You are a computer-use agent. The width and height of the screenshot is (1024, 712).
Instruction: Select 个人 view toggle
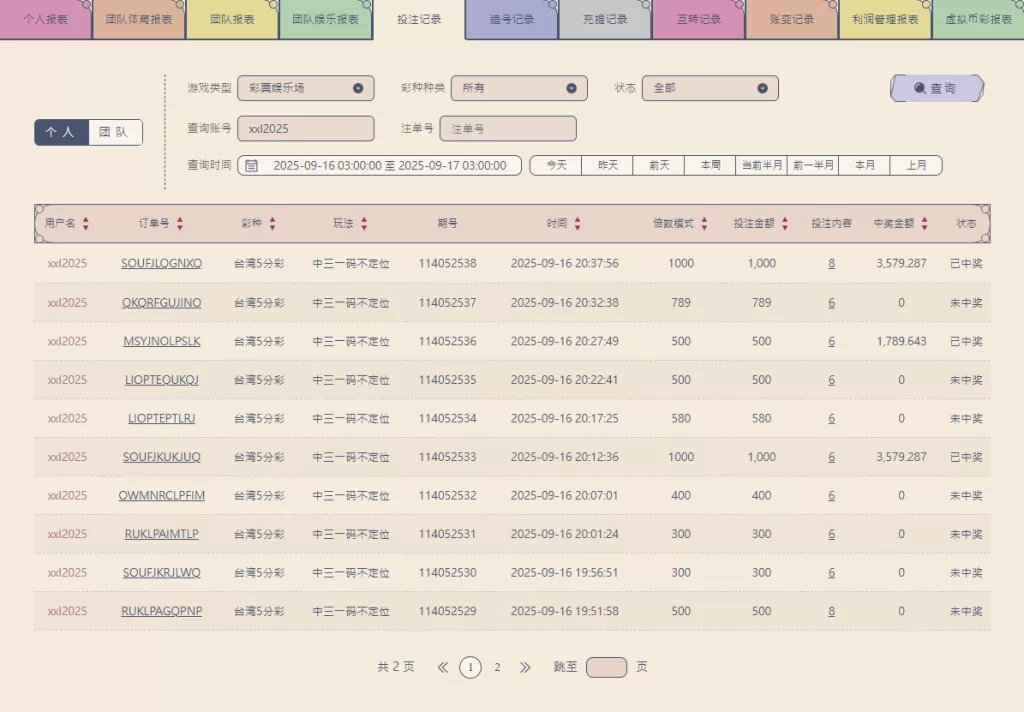pyautogui.click(x=62, y=132)
